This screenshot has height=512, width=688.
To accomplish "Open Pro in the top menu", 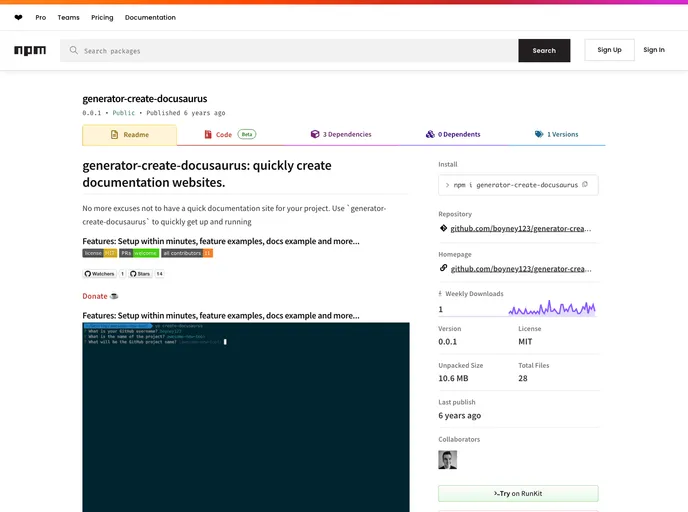I will click(x=41, y=18).
